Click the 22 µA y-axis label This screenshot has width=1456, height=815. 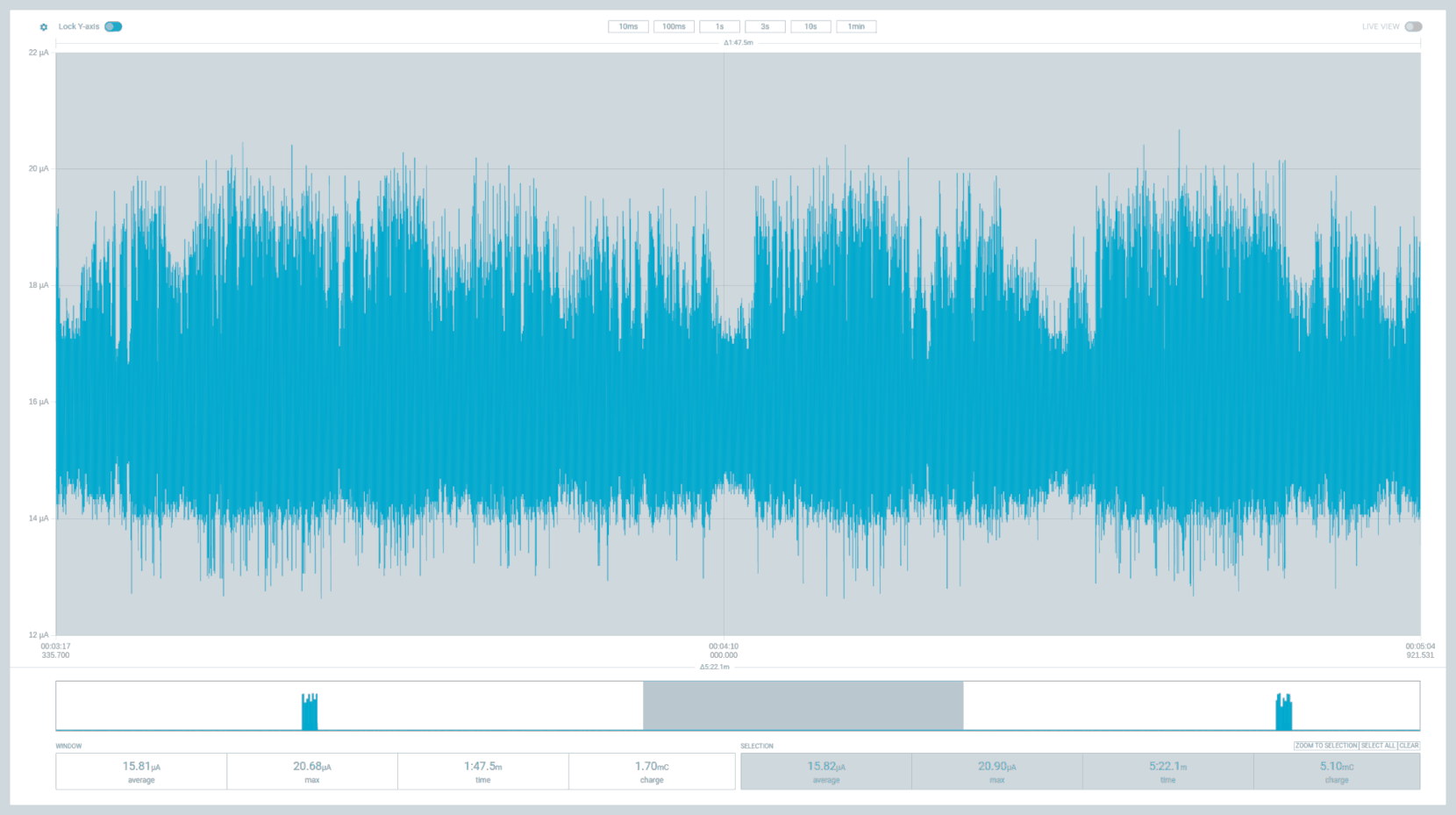(39, 53)
